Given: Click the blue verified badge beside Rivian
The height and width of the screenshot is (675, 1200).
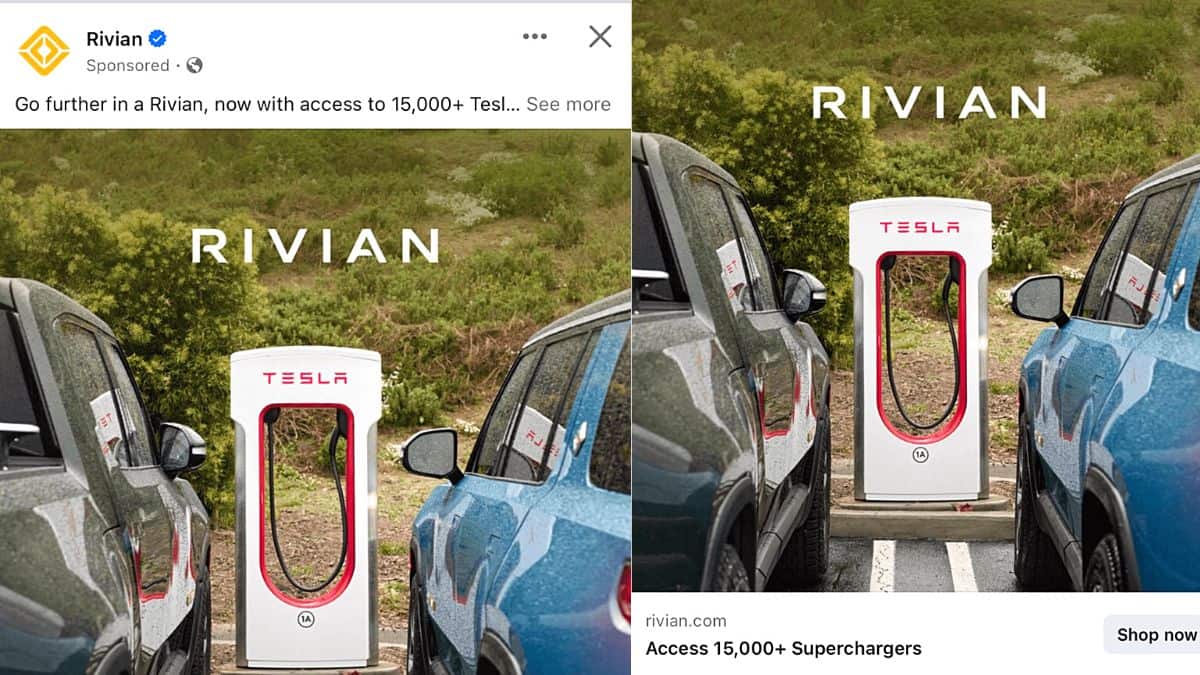Looking at the screenshot, I should click(x=157, y=39).
